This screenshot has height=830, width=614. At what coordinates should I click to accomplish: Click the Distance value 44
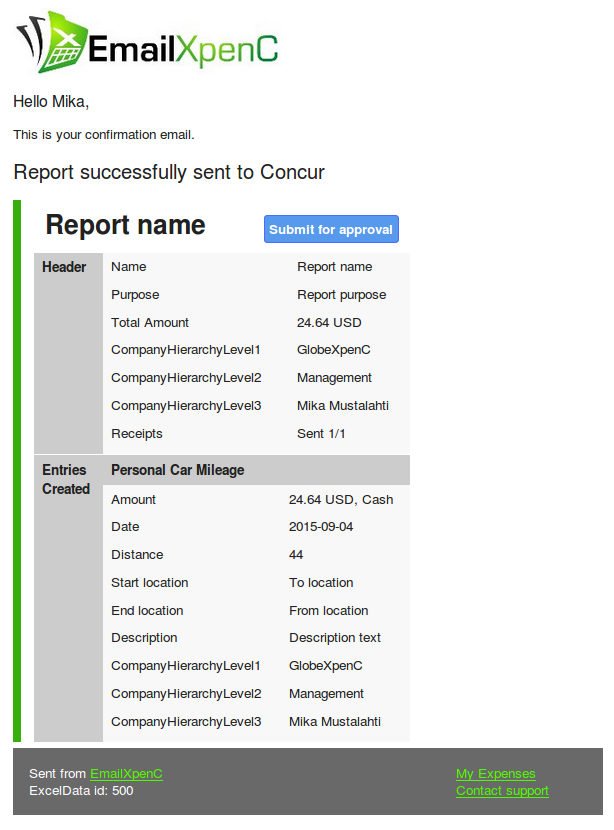296,555
